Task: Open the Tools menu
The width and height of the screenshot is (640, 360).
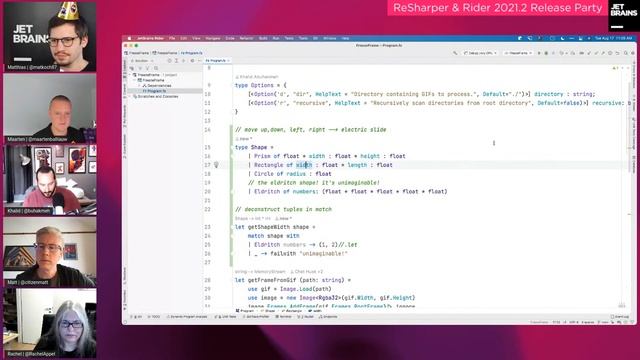Action: [303, 38]
